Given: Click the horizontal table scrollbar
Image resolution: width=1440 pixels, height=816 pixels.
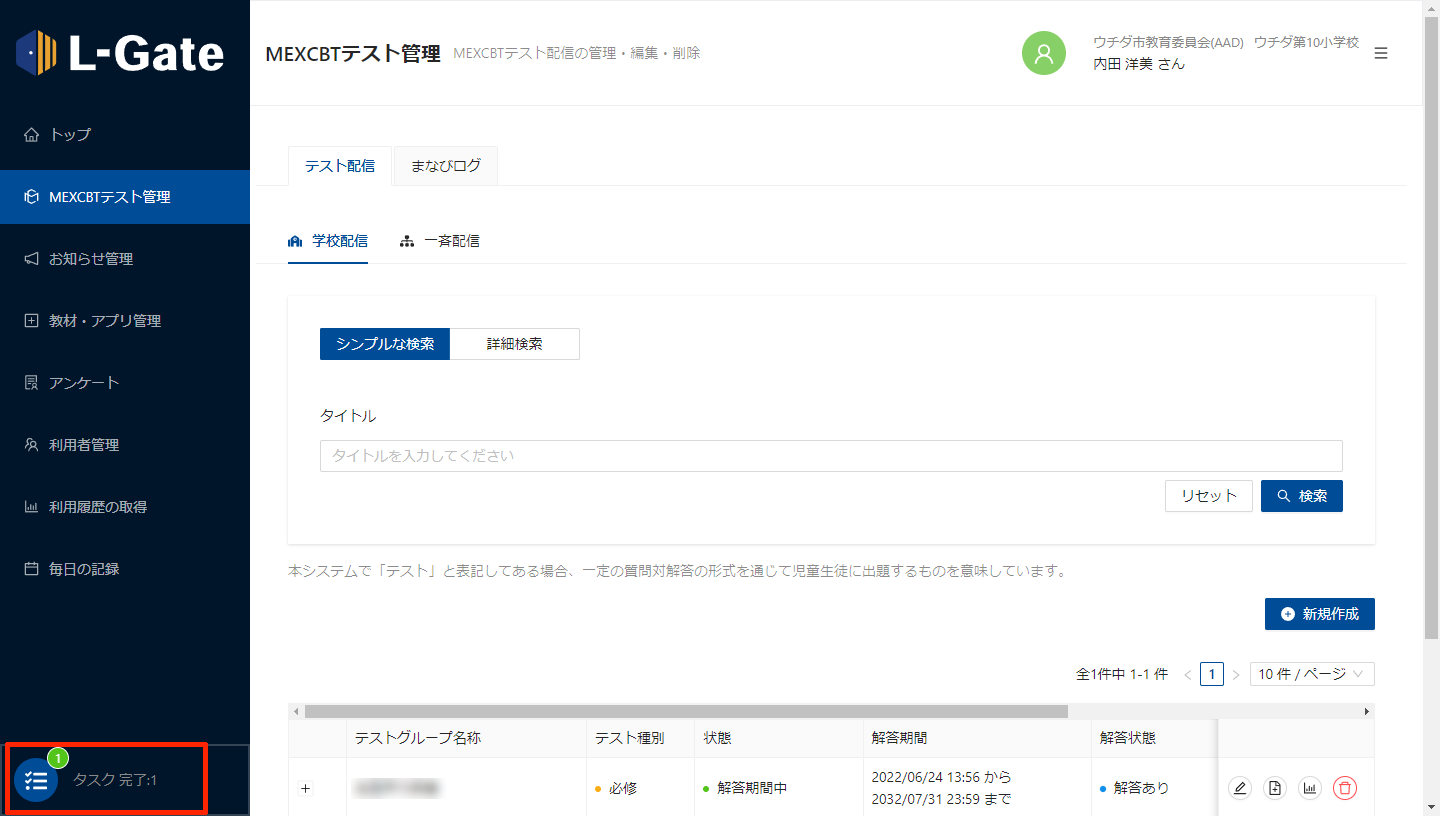Looking at the screenshot, I should pyautogui.click(x=686, y=711).
